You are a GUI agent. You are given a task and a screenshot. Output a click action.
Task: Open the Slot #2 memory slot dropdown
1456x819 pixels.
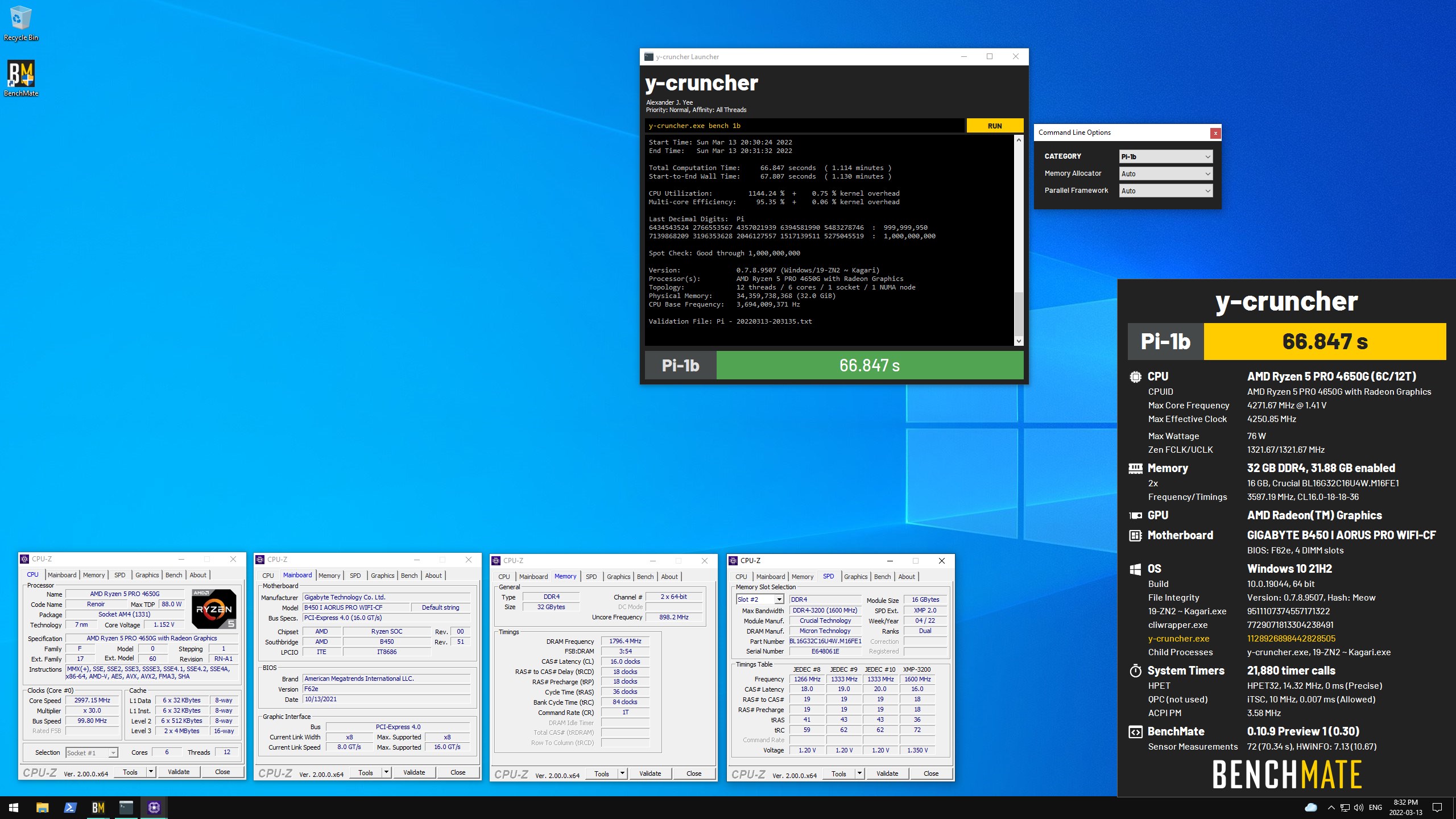pos(760,599)
